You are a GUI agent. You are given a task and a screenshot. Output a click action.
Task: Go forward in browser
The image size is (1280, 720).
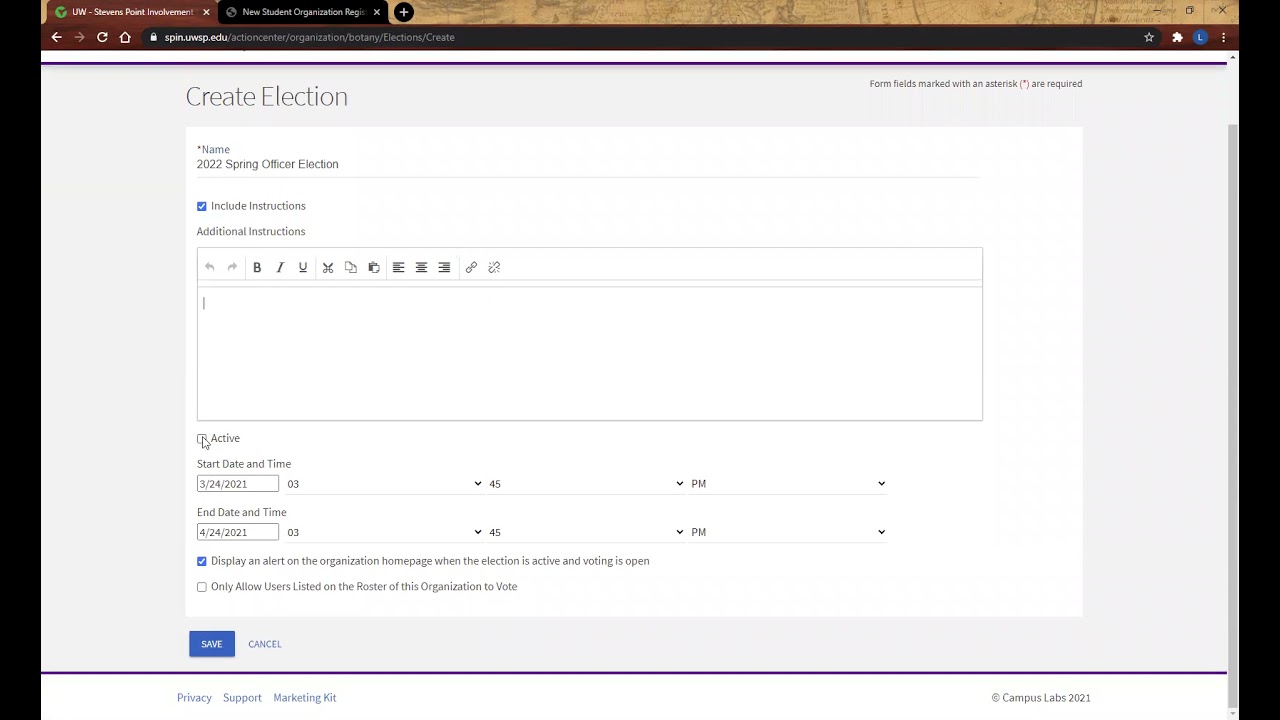(79, 37)
